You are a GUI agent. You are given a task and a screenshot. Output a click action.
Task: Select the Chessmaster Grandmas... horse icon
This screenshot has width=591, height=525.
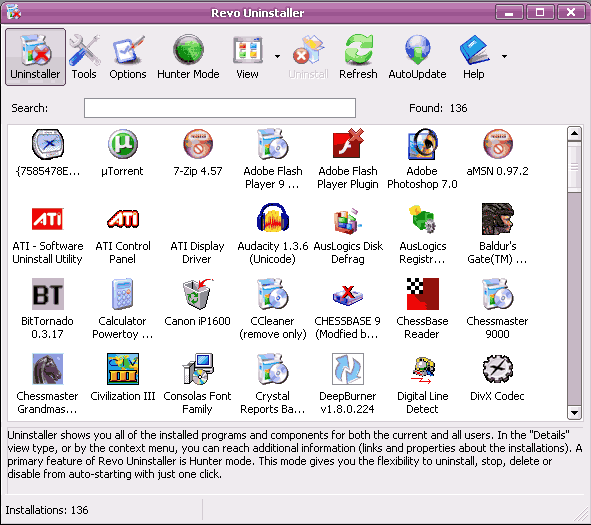point(47,369)
